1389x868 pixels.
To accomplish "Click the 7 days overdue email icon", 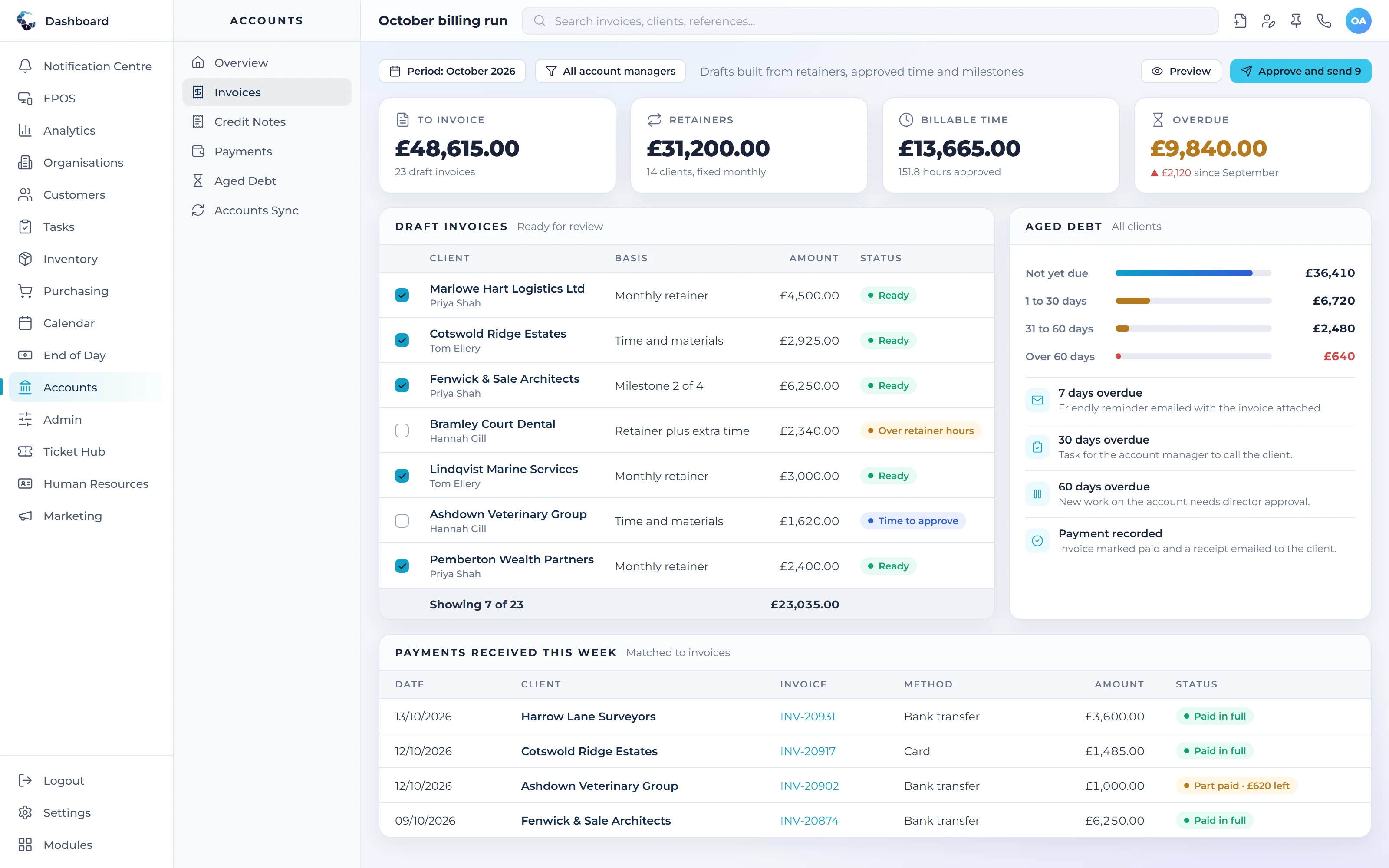I will tap(1037, 400).
